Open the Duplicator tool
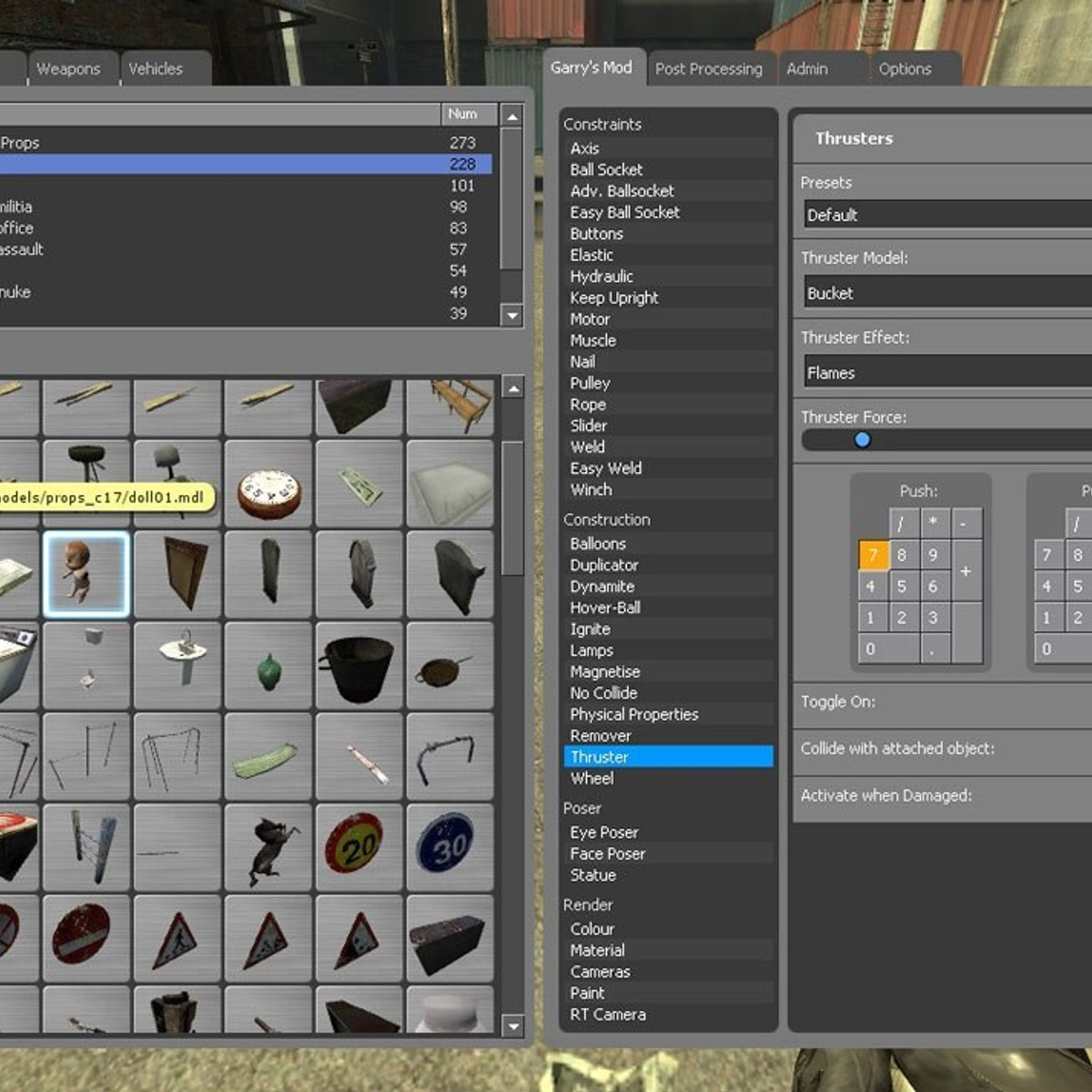 [x=669, y=565]
